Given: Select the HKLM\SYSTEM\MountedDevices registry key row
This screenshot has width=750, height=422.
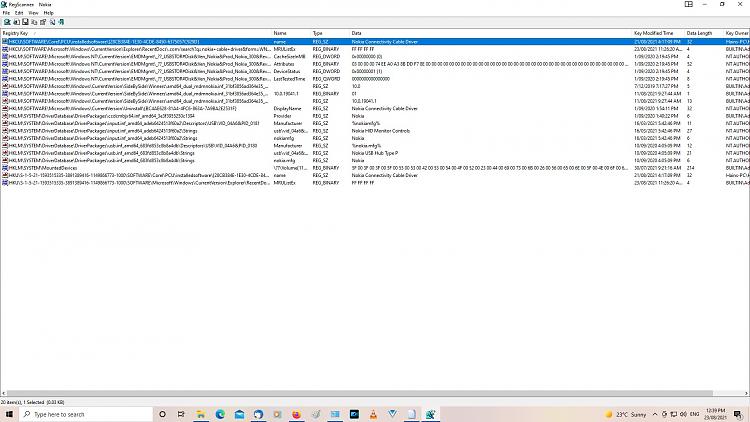Looking at the screenshot, I should 375,168.
